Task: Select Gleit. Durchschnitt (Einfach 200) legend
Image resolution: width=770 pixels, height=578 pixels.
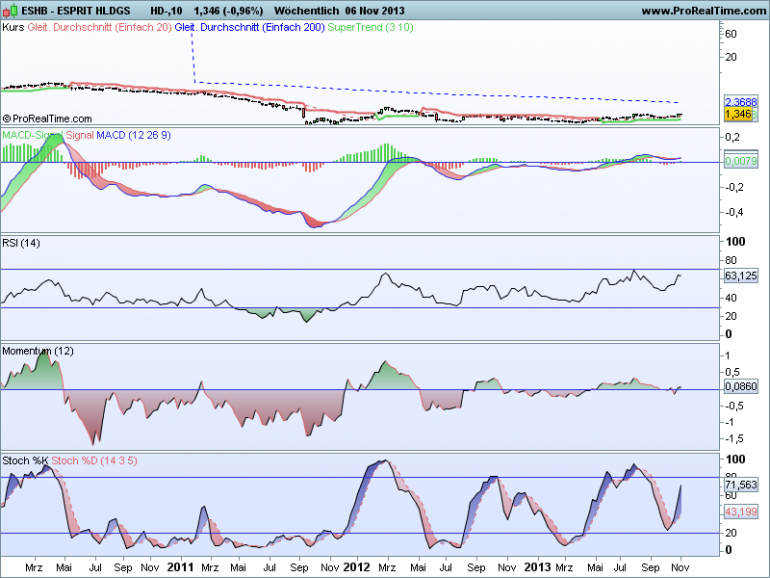Action: 249,28
